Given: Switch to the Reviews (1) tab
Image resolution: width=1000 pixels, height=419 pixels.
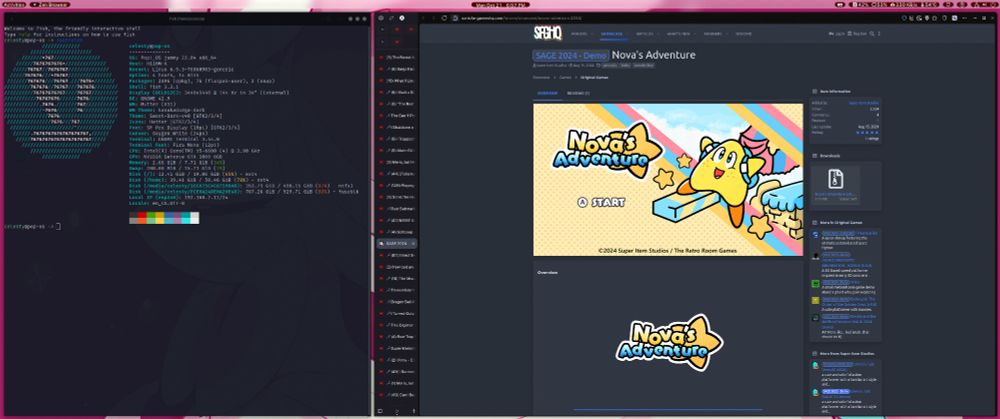Looking at the screenshot, I should [578, 94].
